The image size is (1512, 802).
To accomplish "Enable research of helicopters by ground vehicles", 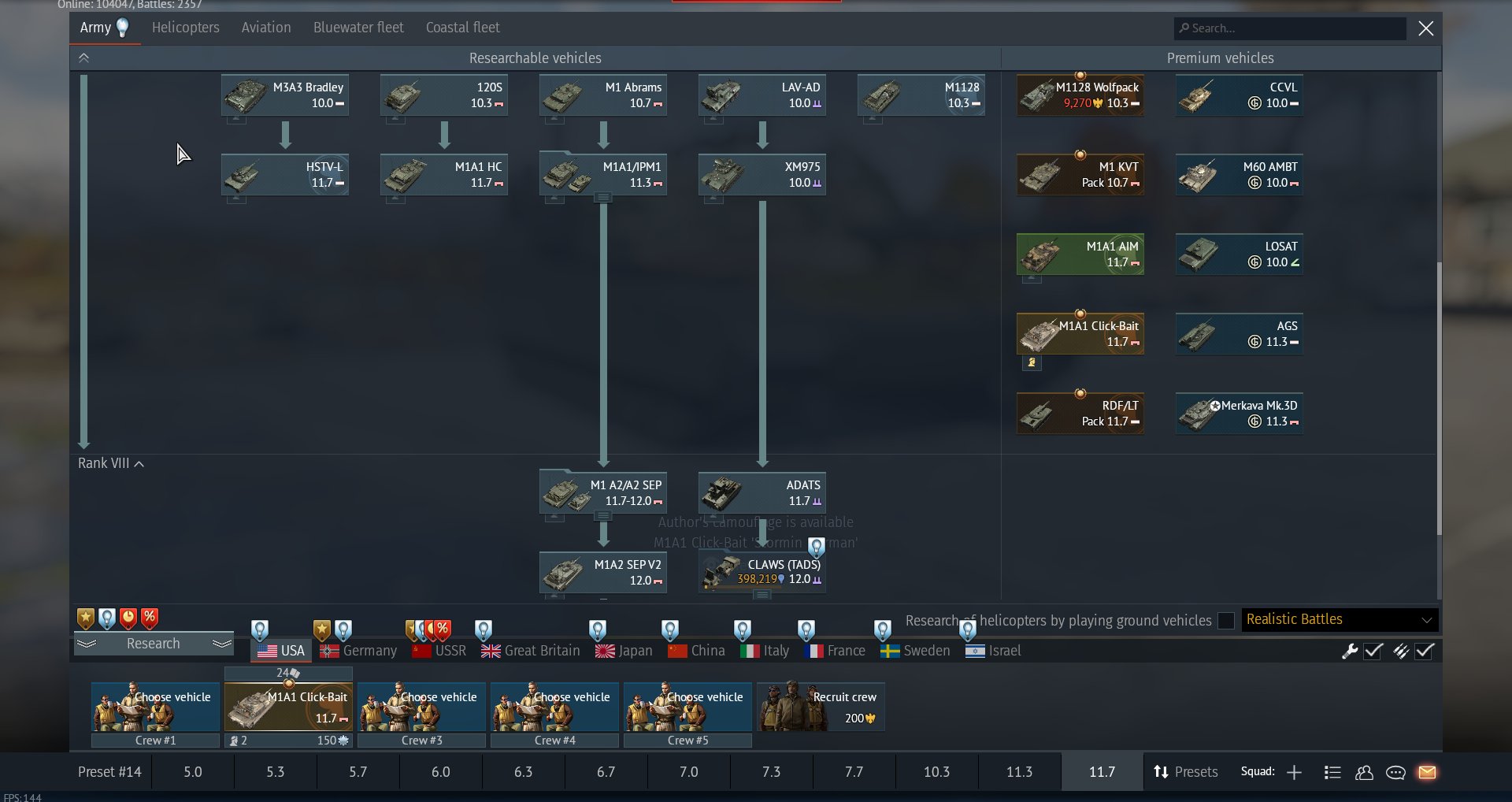I will click(x=1225, y=621).
